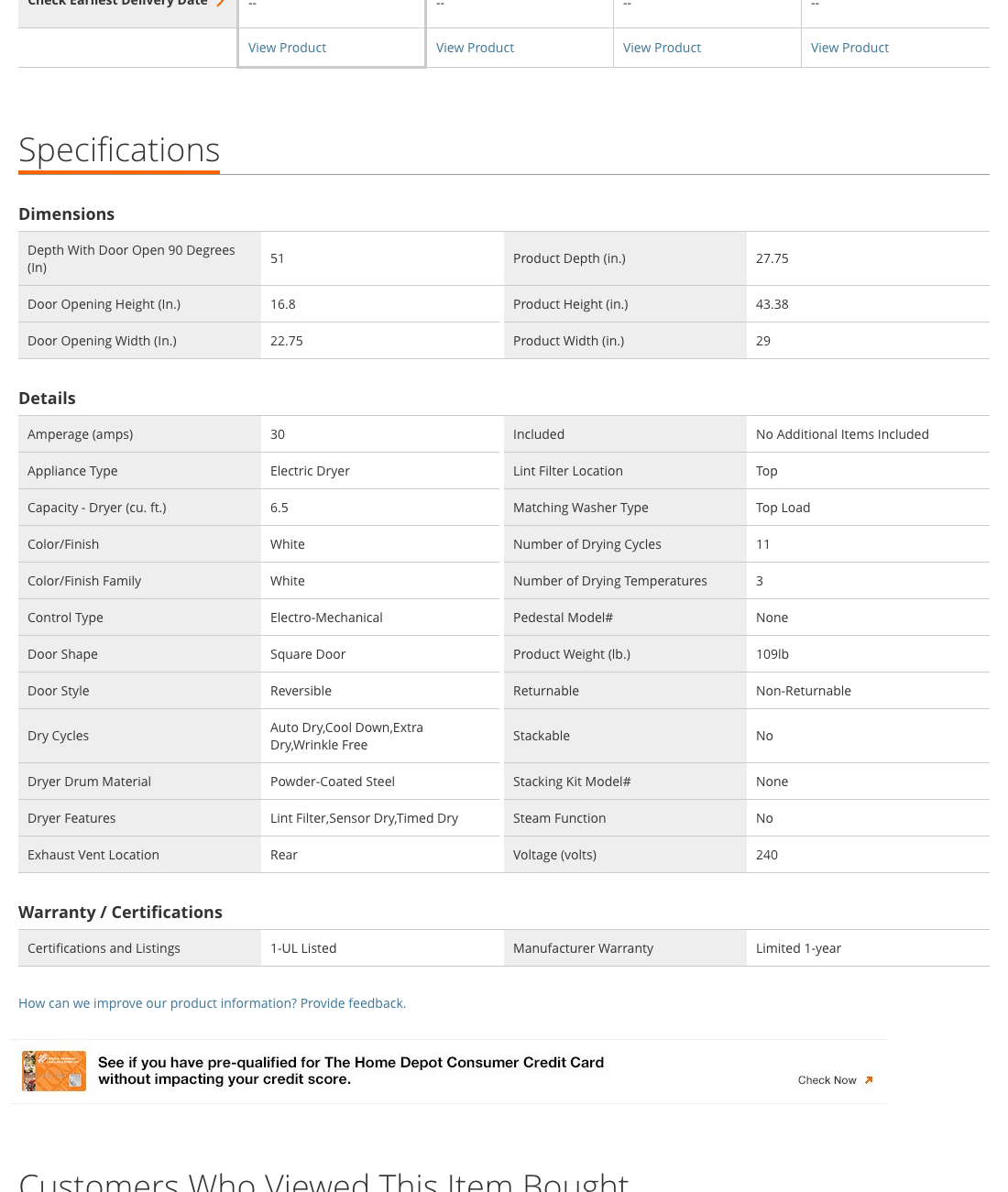
Task: Click the Provide feedback link
Action: (353, 1003)
